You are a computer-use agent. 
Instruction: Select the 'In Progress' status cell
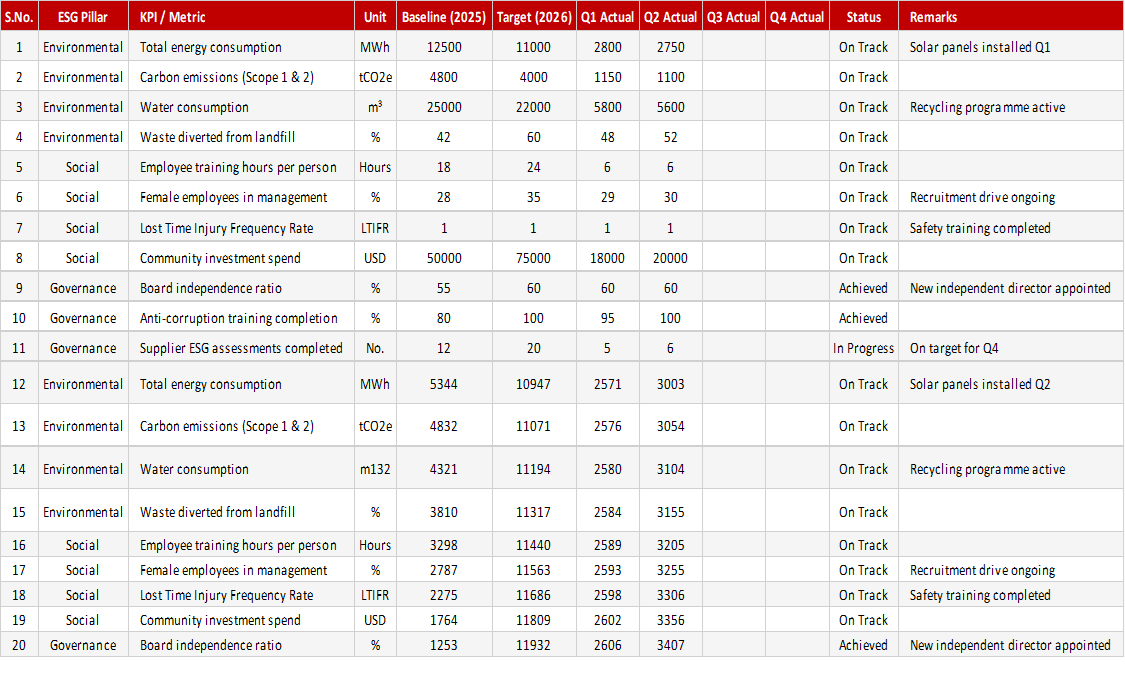863,349
